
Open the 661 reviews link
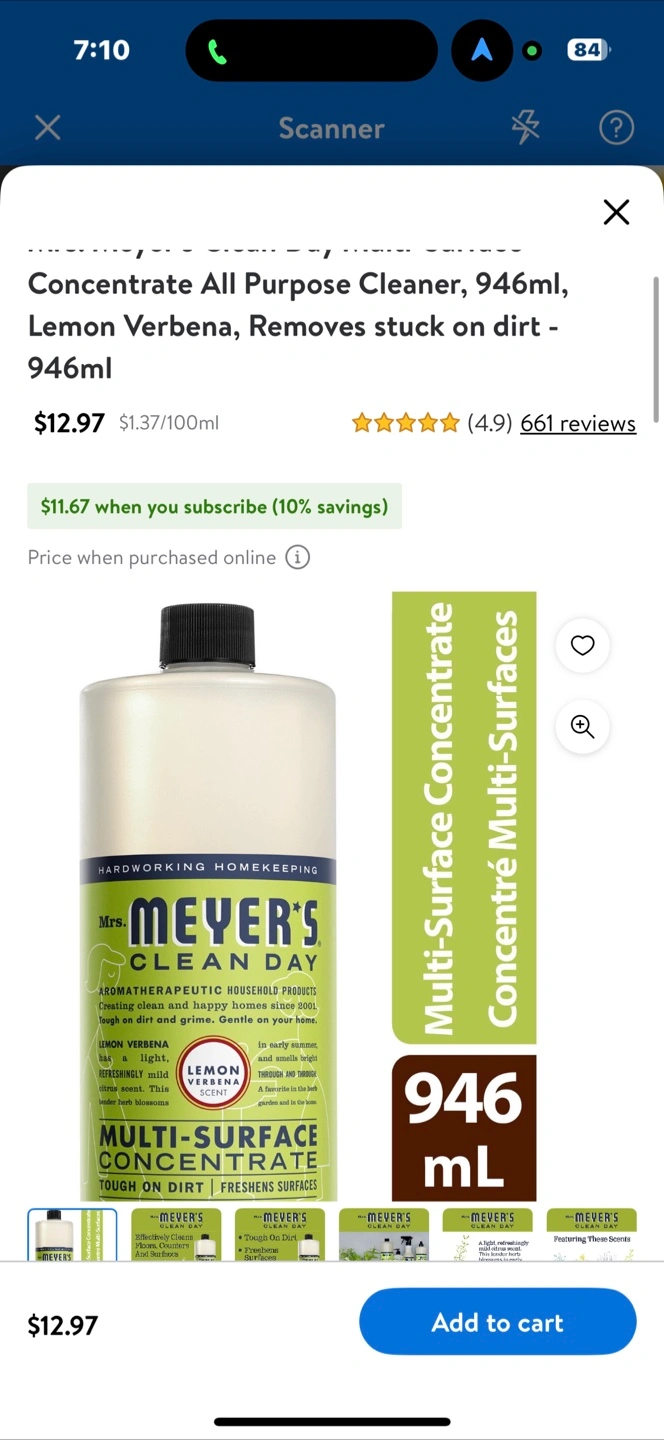[x=578, y=423]
